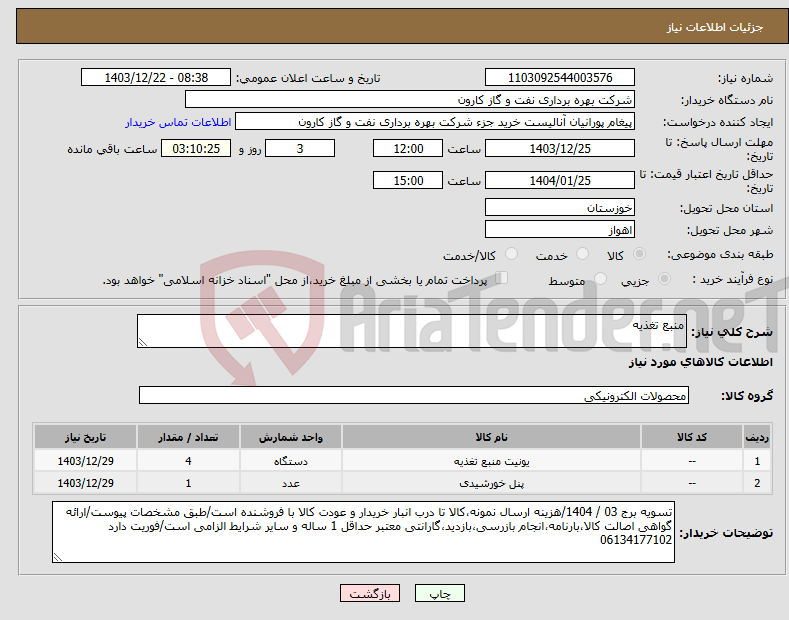789x620 pixels.
Task: Open buyer contact info link اطلاعات تماس خریدار
Action: [178, 122]
